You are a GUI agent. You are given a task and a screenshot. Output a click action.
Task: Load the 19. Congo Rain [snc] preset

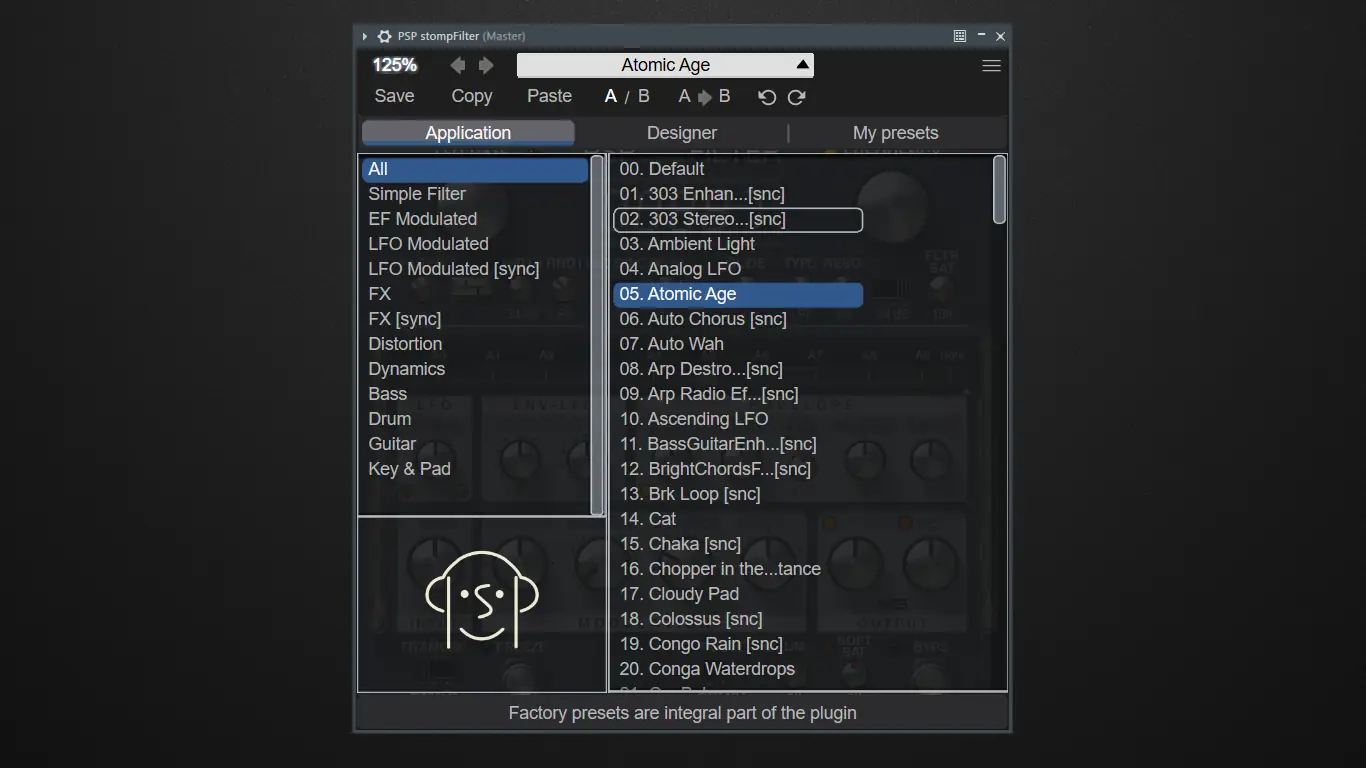point(738,644)
